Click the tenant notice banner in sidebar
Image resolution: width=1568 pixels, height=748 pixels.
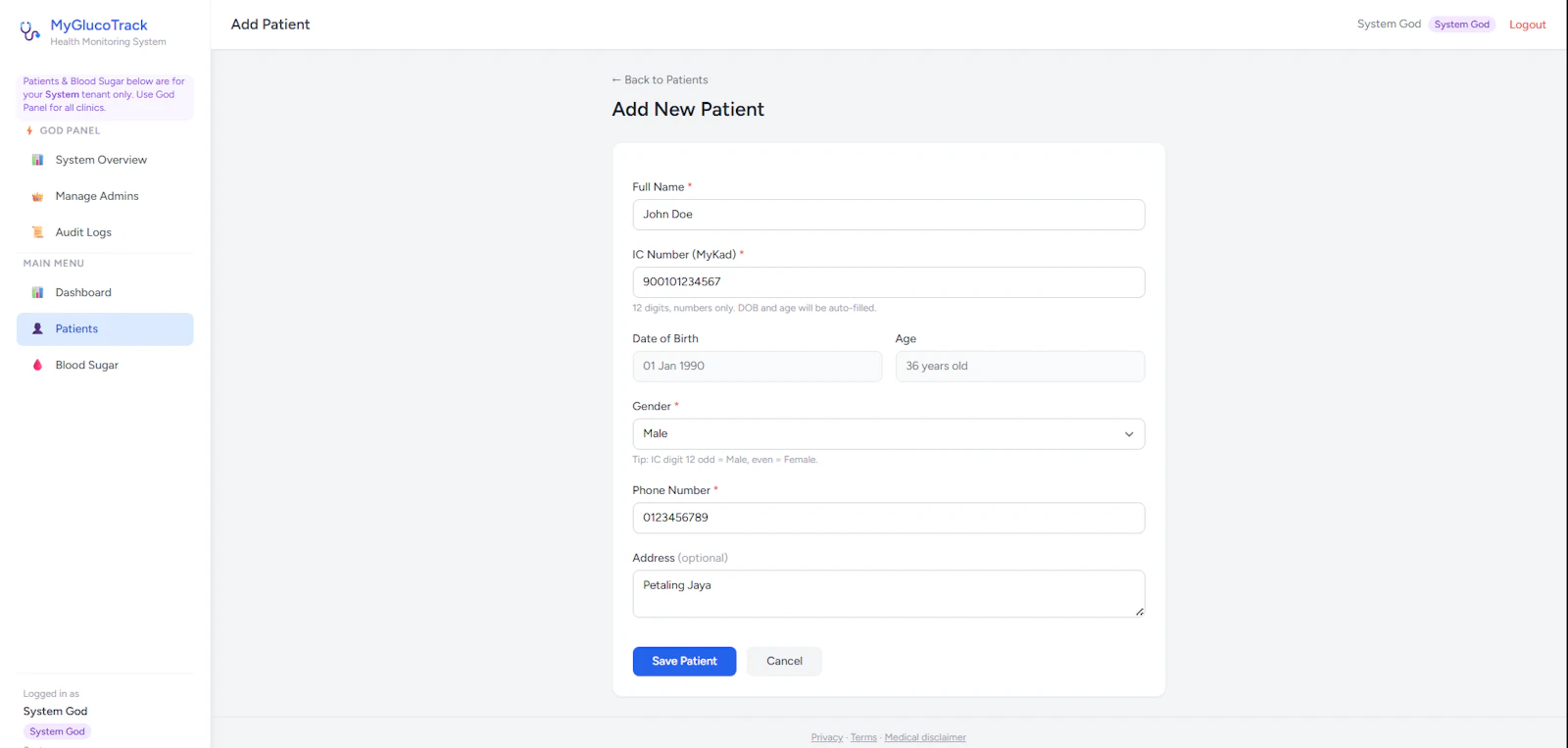pyautogui.click(x=105, y=95)
